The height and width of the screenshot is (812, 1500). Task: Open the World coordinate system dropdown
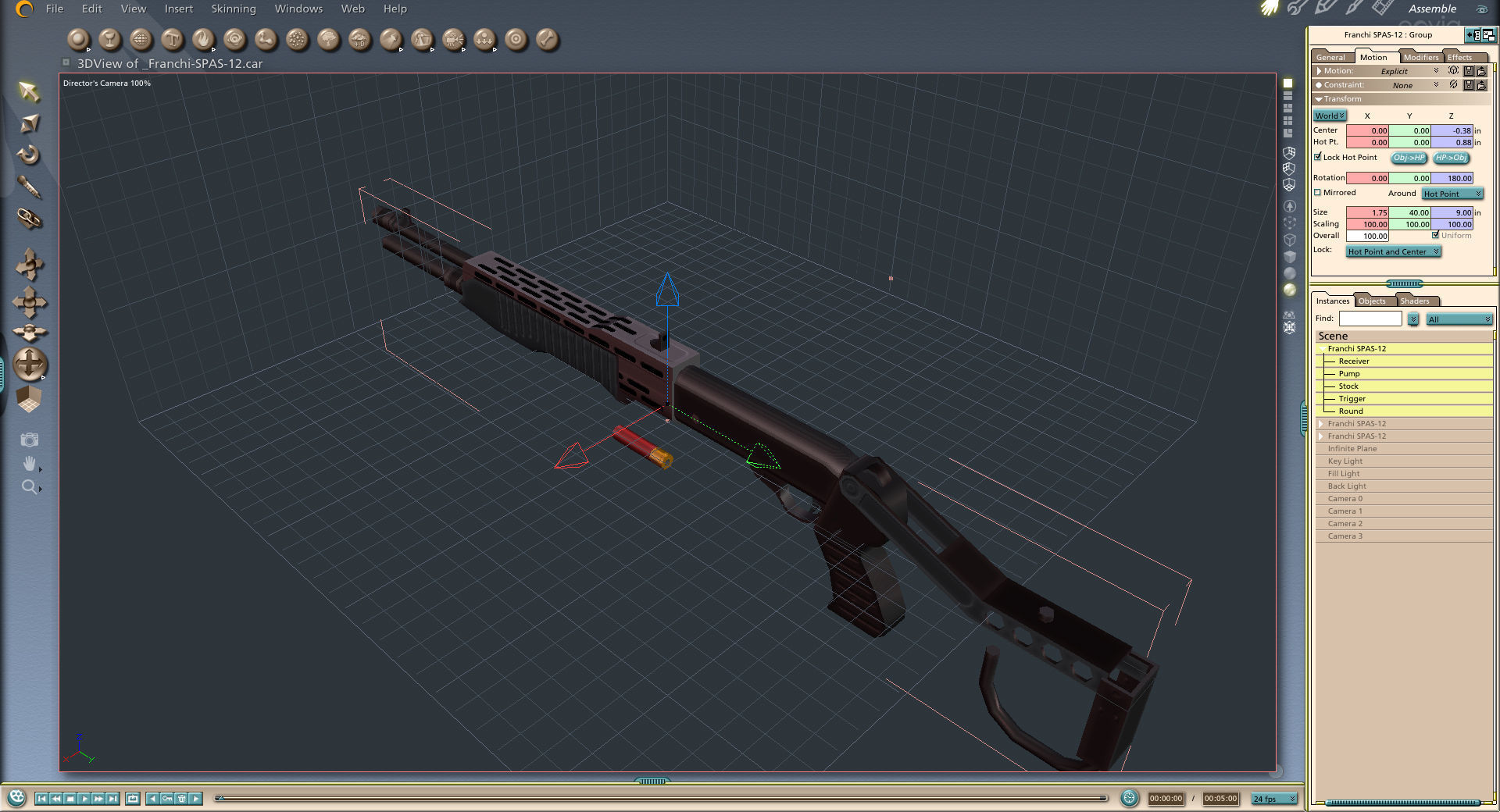[x=1329, y=116]
